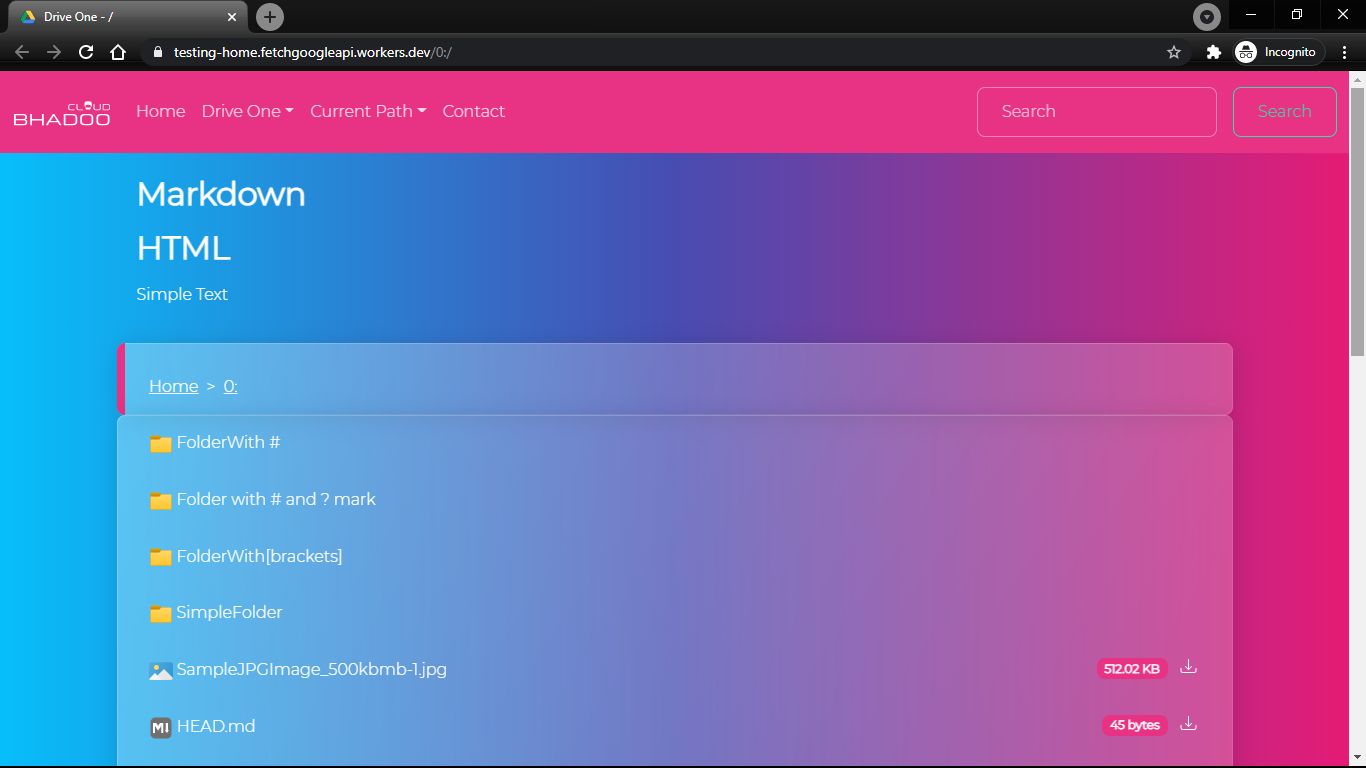
Task: Open the Contact menu item
Action: coord(474,111)
